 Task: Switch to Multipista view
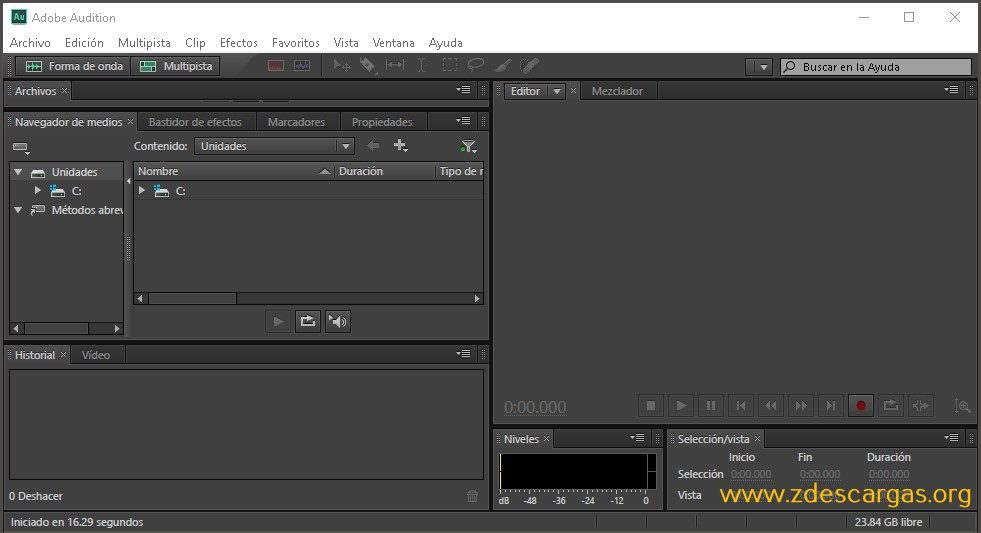175,66
